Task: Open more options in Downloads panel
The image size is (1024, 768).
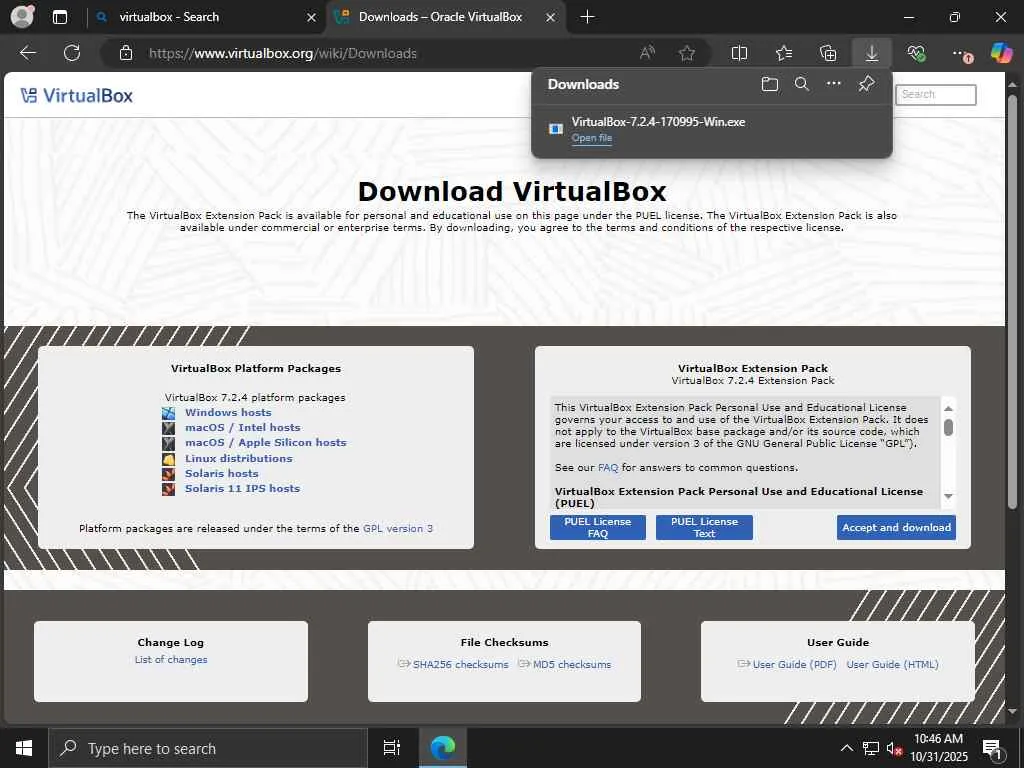Action: (834, 84)
